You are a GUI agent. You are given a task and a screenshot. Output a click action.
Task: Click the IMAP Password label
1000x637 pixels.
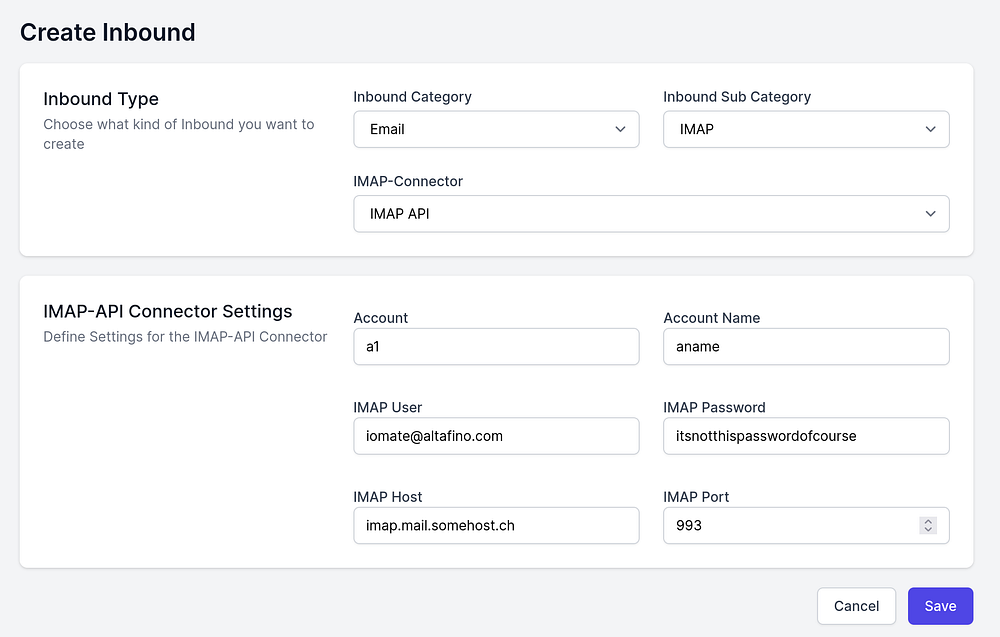(x=714, y=407)
